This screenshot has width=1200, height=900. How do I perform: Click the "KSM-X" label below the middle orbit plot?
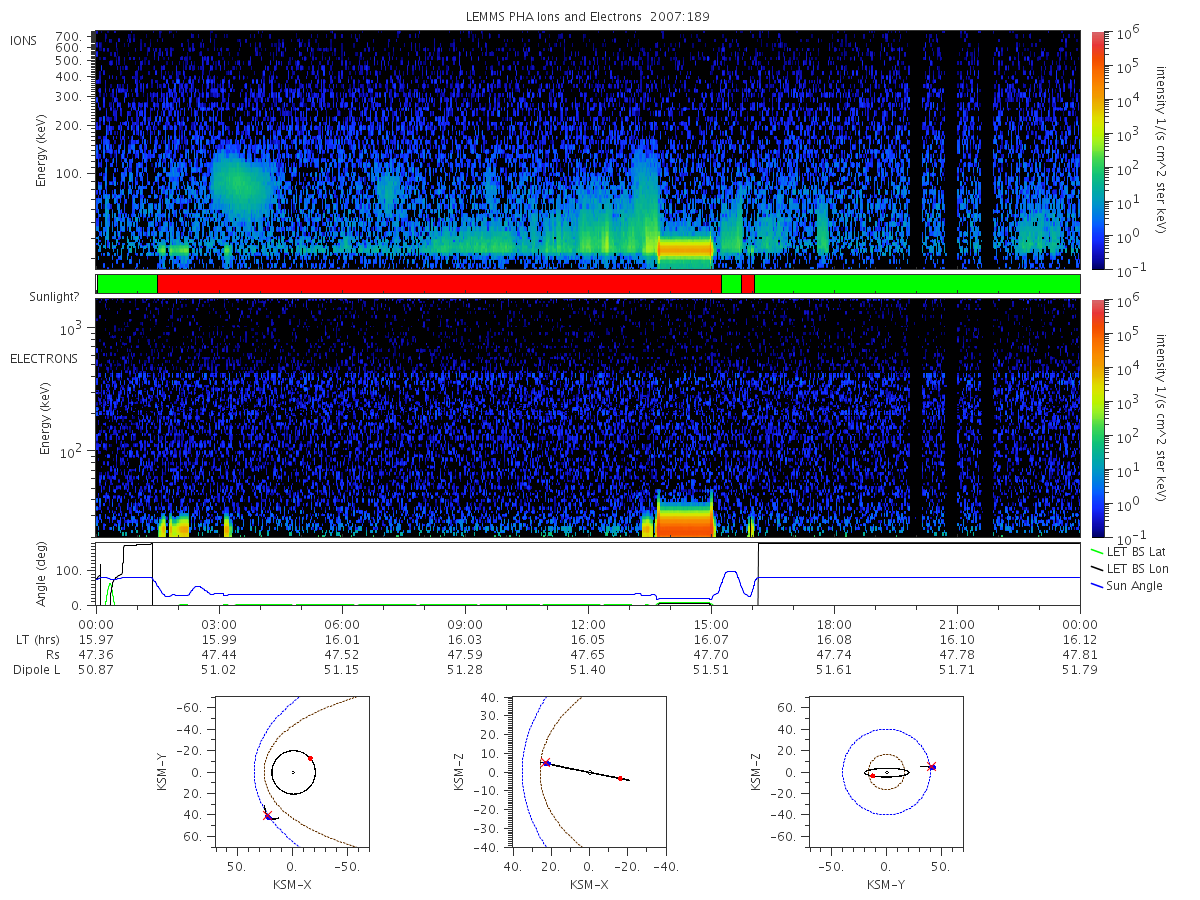[589, 885]
